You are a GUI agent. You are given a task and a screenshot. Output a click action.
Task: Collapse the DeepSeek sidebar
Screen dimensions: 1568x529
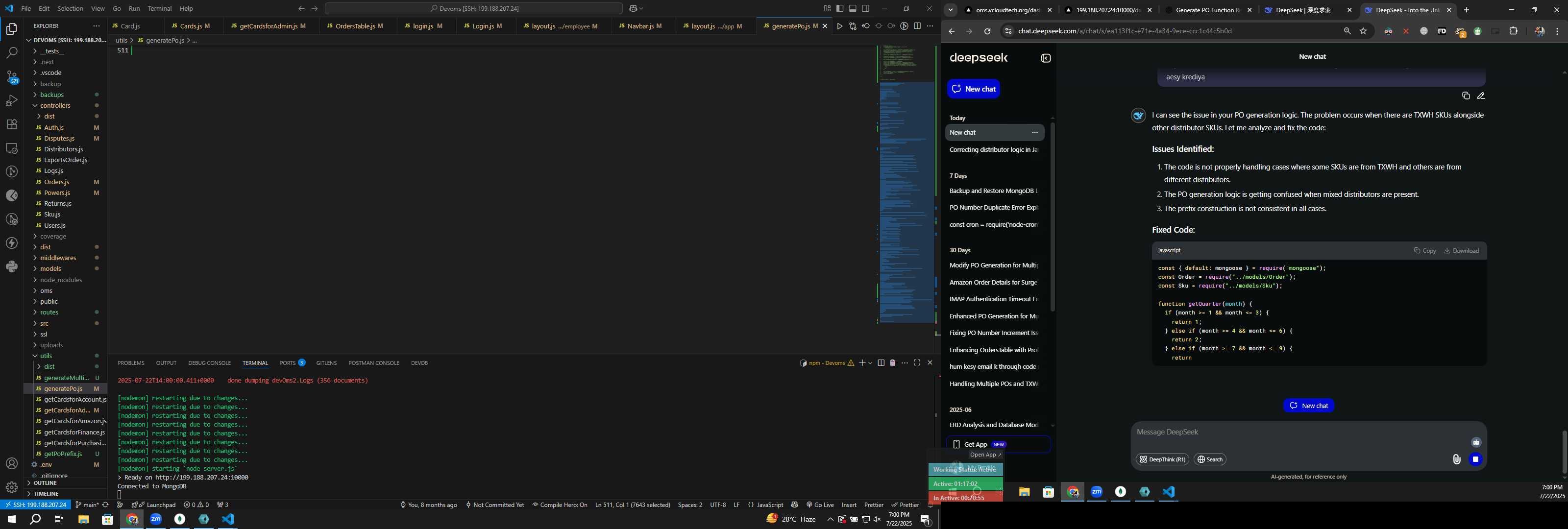[x=1046, y=58]
